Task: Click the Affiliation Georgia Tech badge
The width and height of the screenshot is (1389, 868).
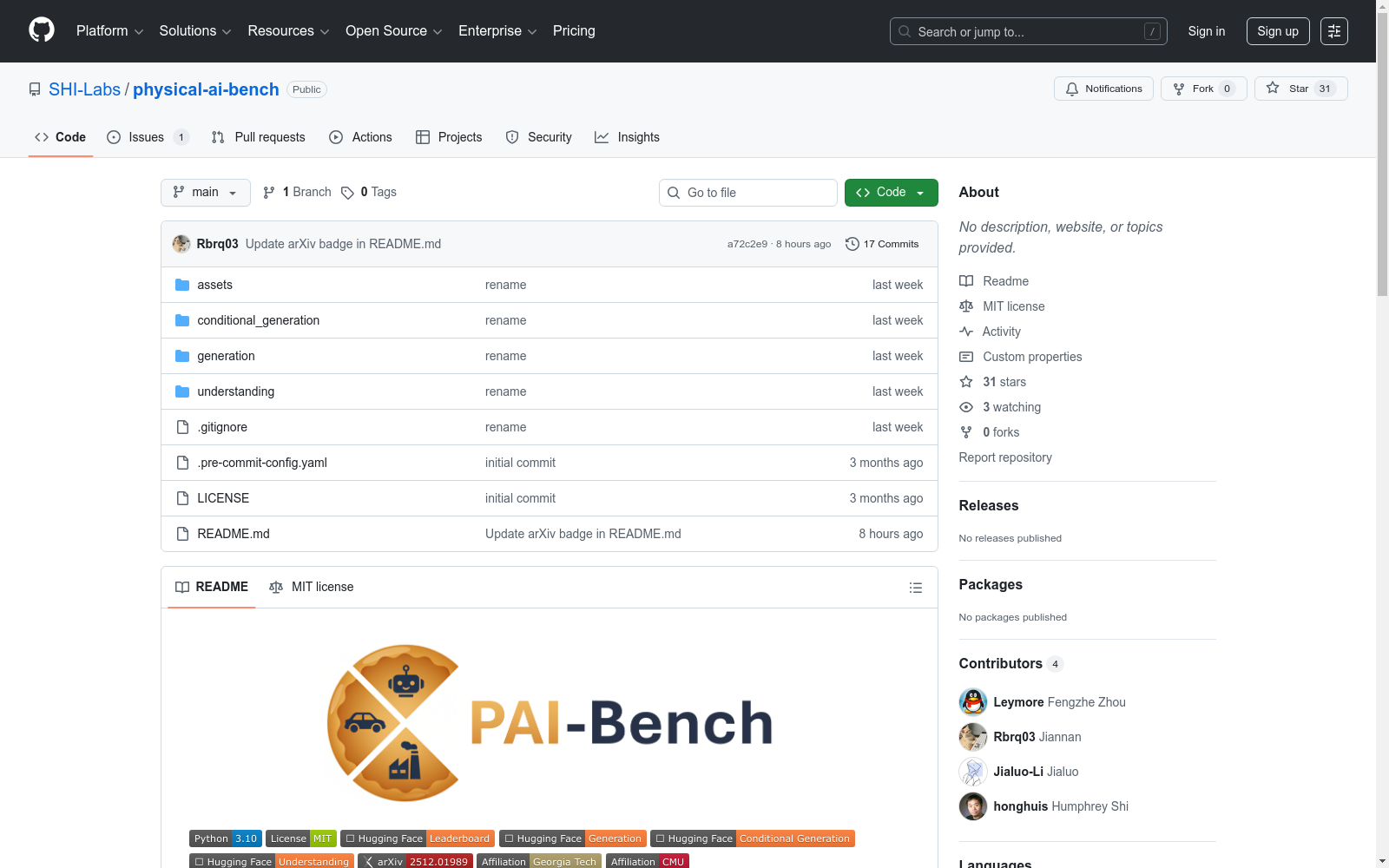Action: [539, 861]
